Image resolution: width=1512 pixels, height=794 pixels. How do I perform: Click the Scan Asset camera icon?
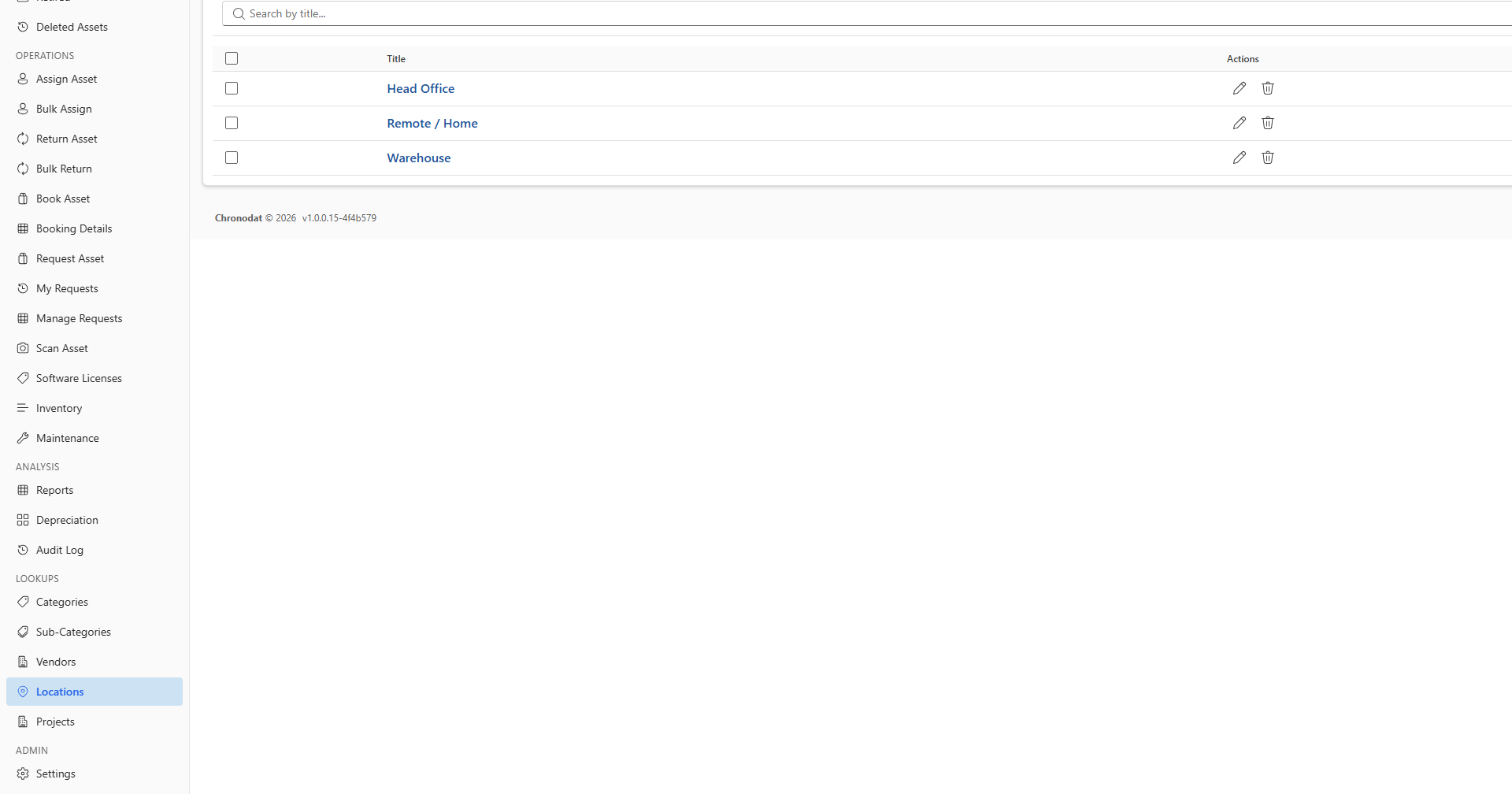pos(23,348)
